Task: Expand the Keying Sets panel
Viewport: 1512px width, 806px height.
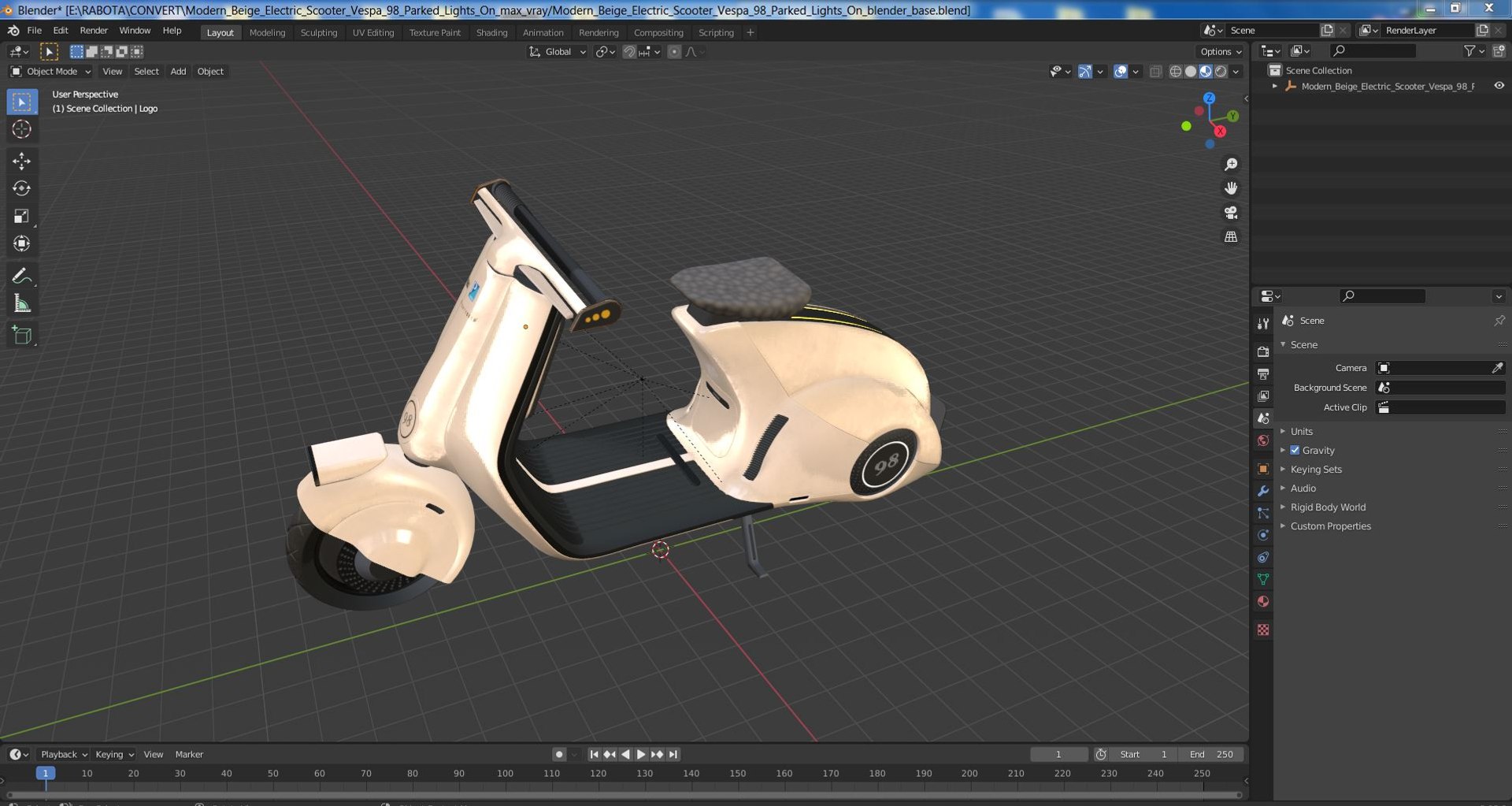Action: [x=1315, y=470]
